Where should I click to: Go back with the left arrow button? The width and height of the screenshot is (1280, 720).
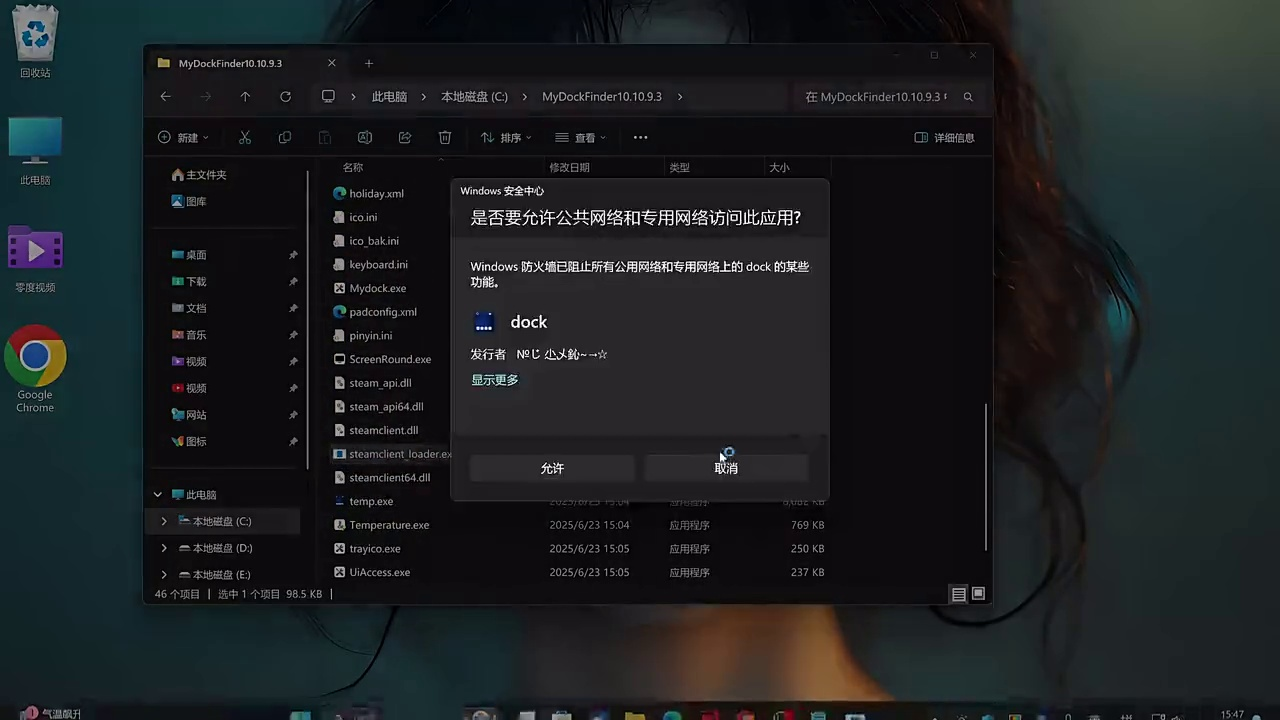[x=166, y=96]
